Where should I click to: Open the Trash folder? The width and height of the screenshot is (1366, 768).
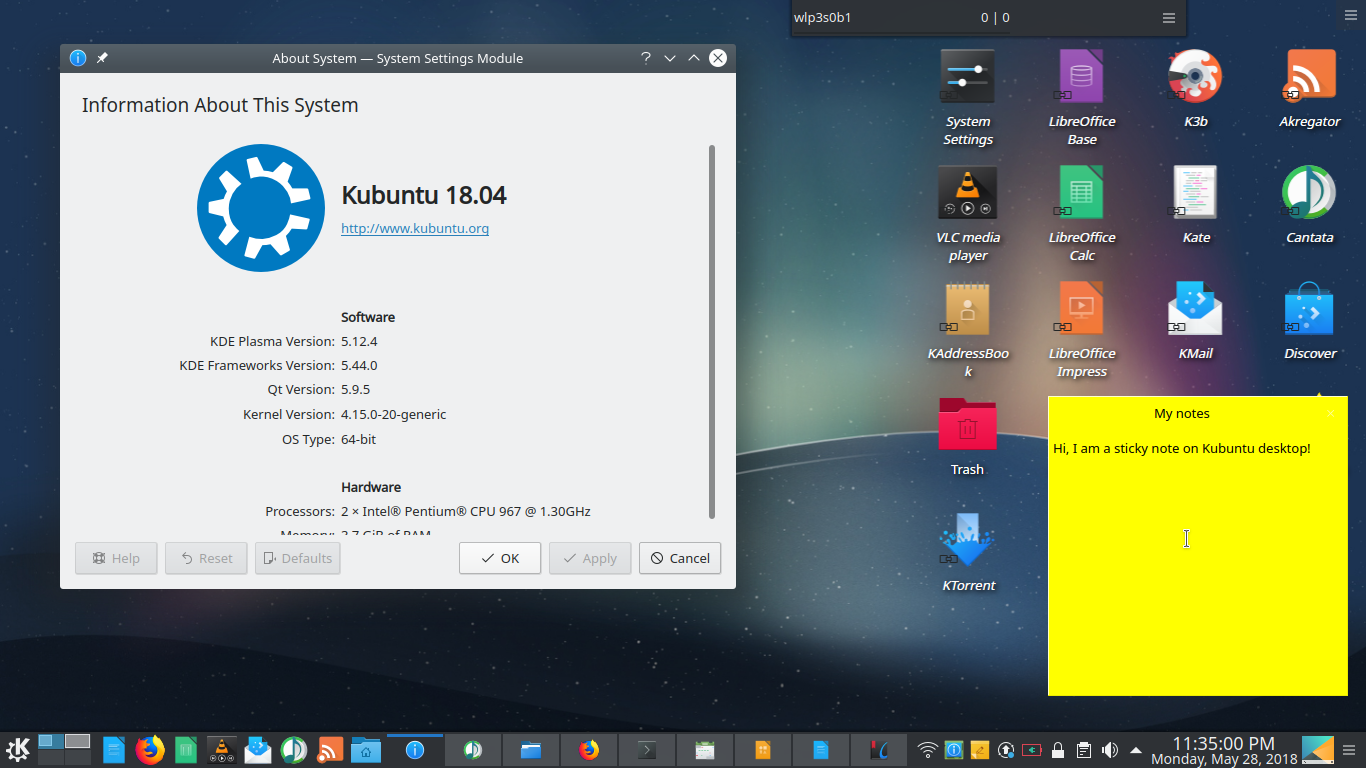[967, 424]
